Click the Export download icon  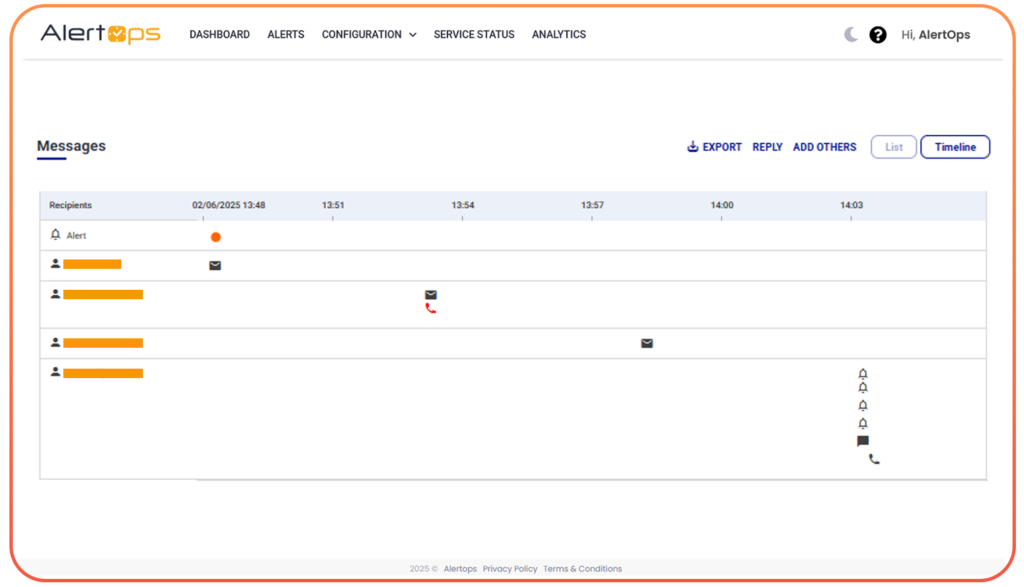tap(692, 146)
